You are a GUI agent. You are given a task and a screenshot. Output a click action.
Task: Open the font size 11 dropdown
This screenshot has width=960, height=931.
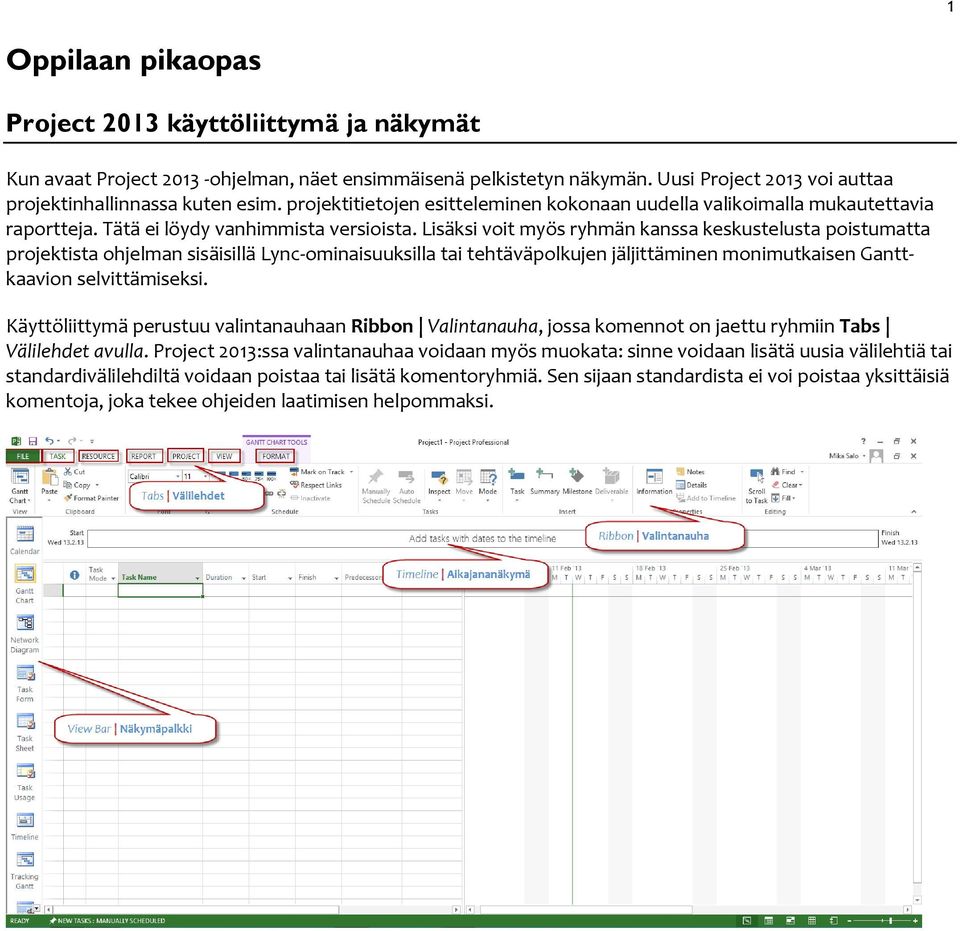(205, 476)
